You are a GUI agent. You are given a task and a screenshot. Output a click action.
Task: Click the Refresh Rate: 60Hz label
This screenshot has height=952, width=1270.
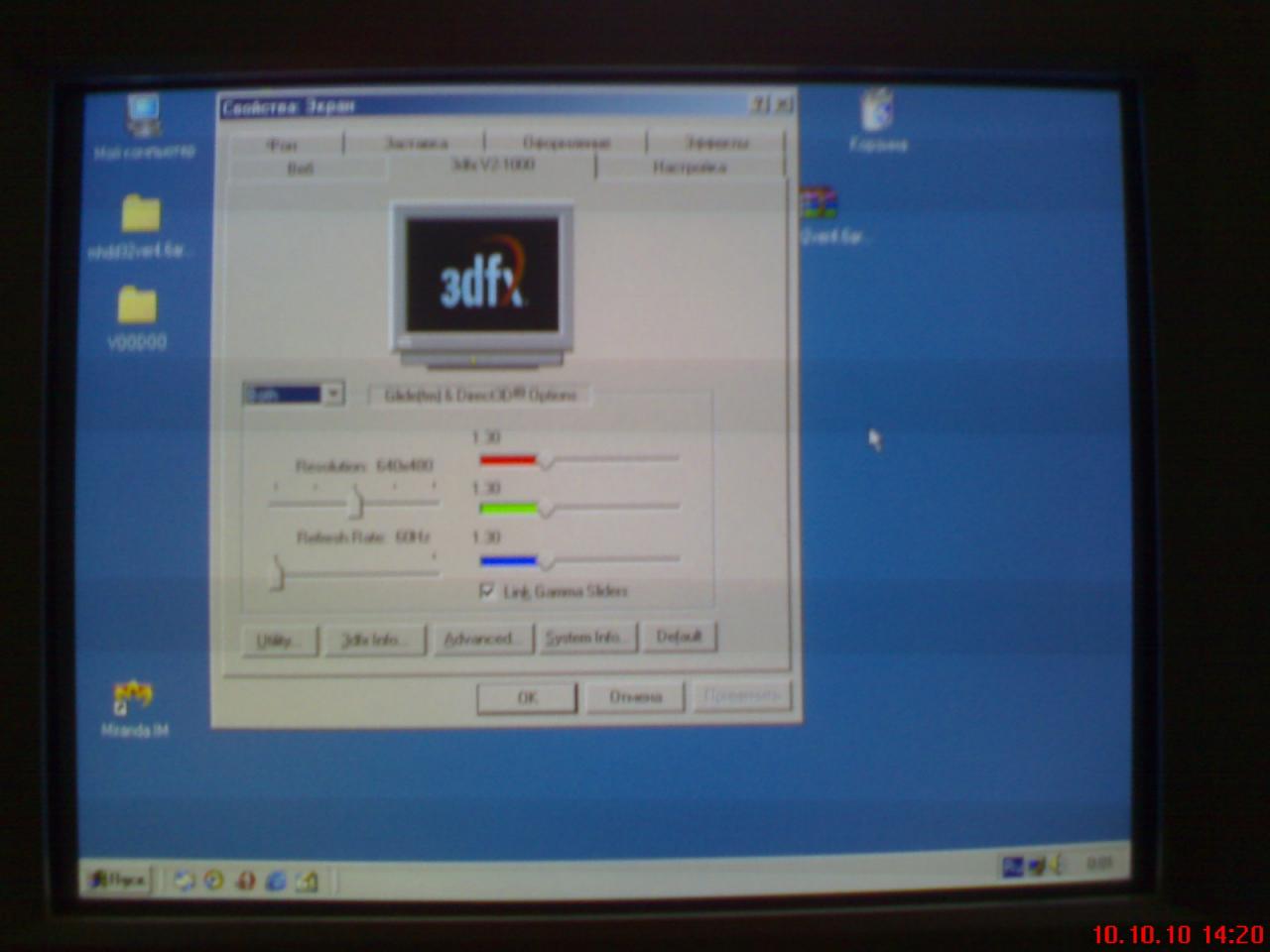click(363, 537)
